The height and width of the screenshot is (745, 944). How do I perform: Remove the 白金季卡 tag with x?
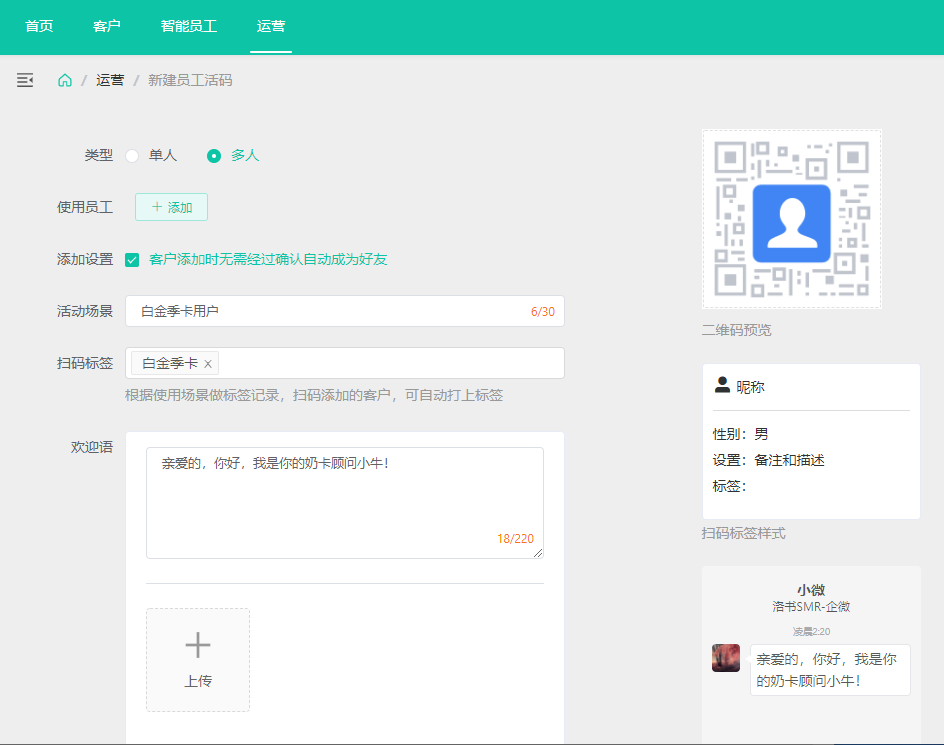(208, 364)
